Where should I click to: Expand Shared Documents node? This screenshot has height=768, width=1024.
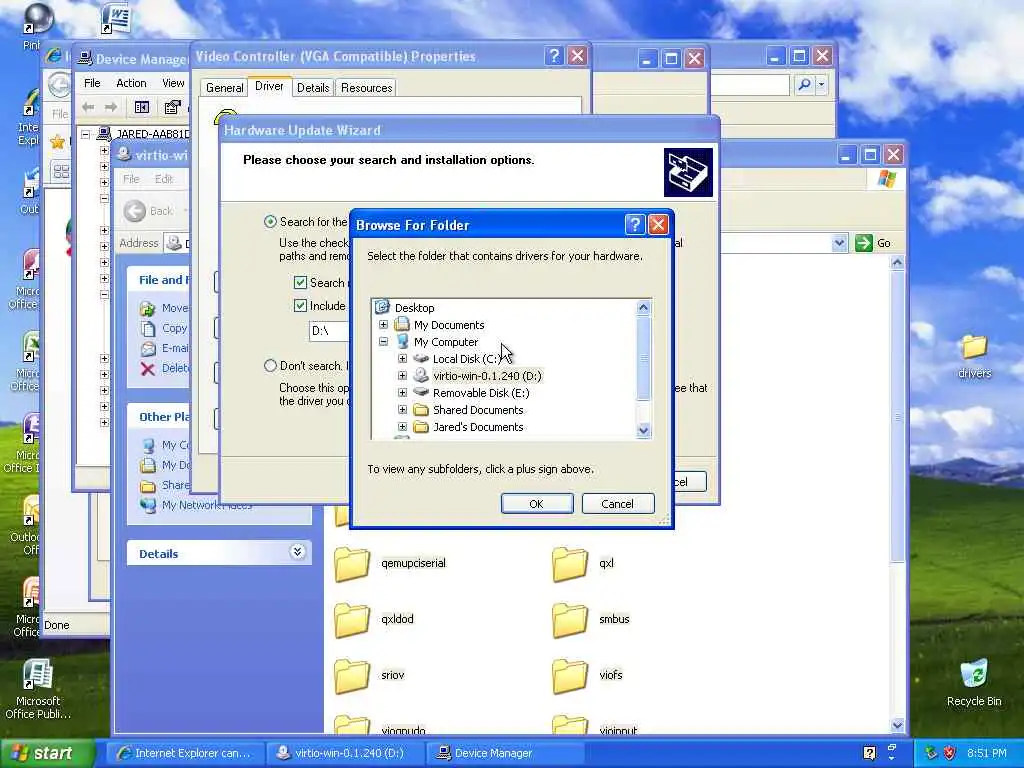point(402,409)
